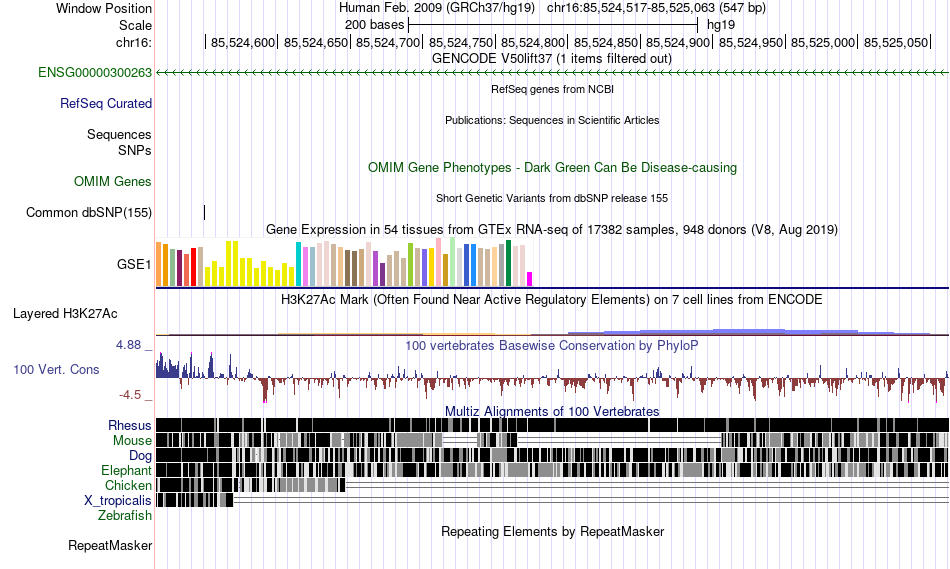950x569 pixels.
Task: Click the RefSeq genes from NCBI title
Action: click(553, 89)
